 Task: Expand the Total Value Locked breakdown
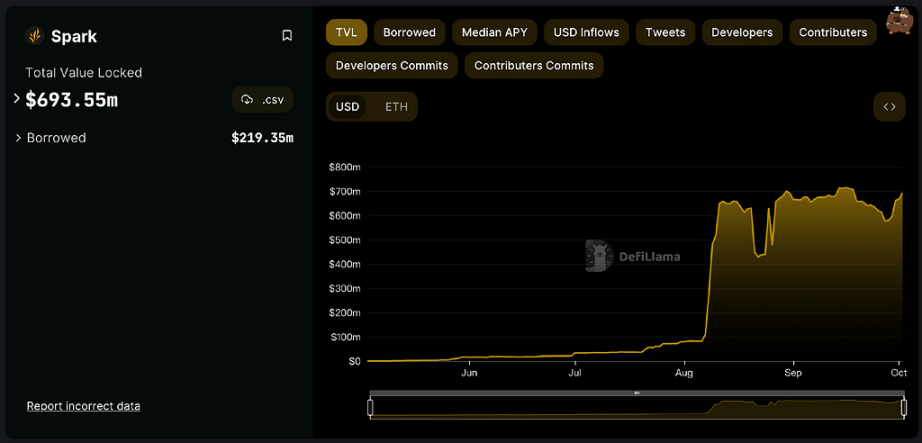coord(17,99)
